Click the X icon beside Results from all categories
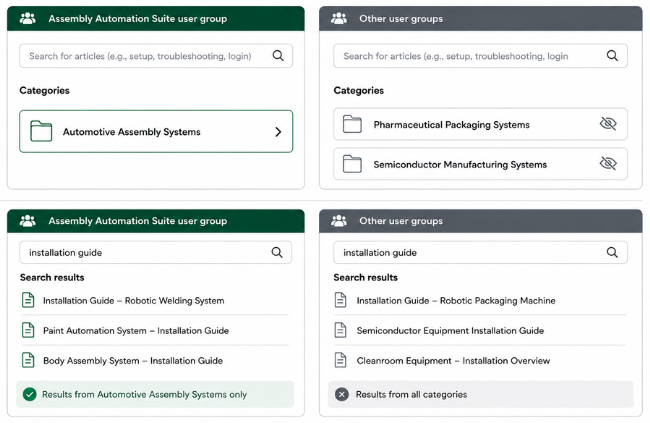 [x=342, y=394]
